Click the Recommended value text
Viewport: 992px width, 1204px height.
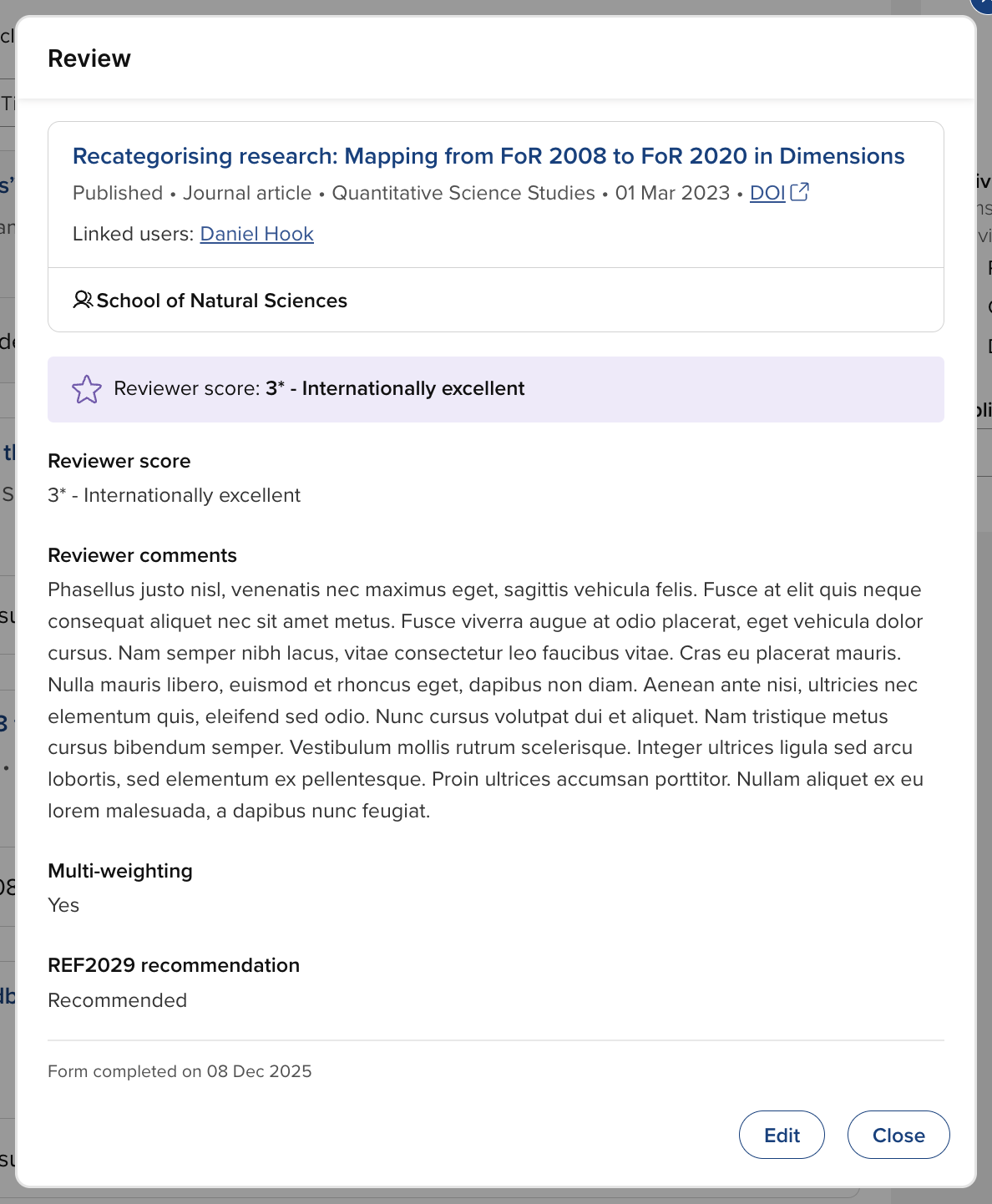(118, 1000)
